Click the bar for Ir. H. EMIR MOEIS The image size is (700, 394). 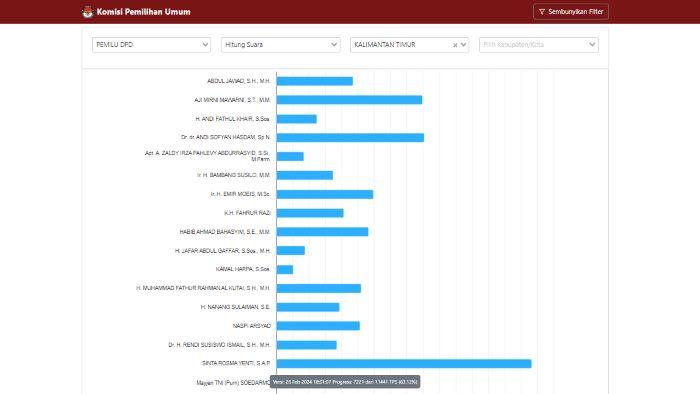point(325,194)
